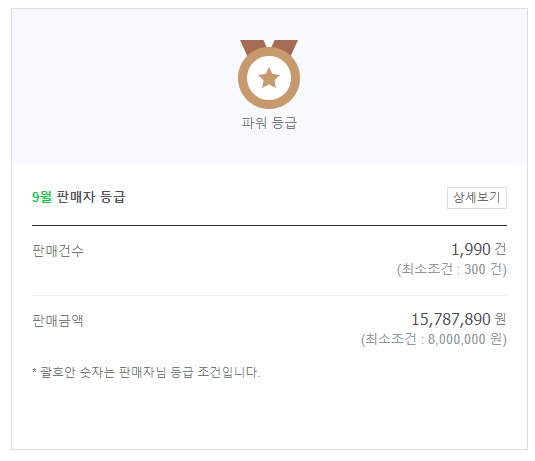535x461 pixels.
Task: Click the 15,787,890 원 sales amount
Action: [x=459, y=319]
